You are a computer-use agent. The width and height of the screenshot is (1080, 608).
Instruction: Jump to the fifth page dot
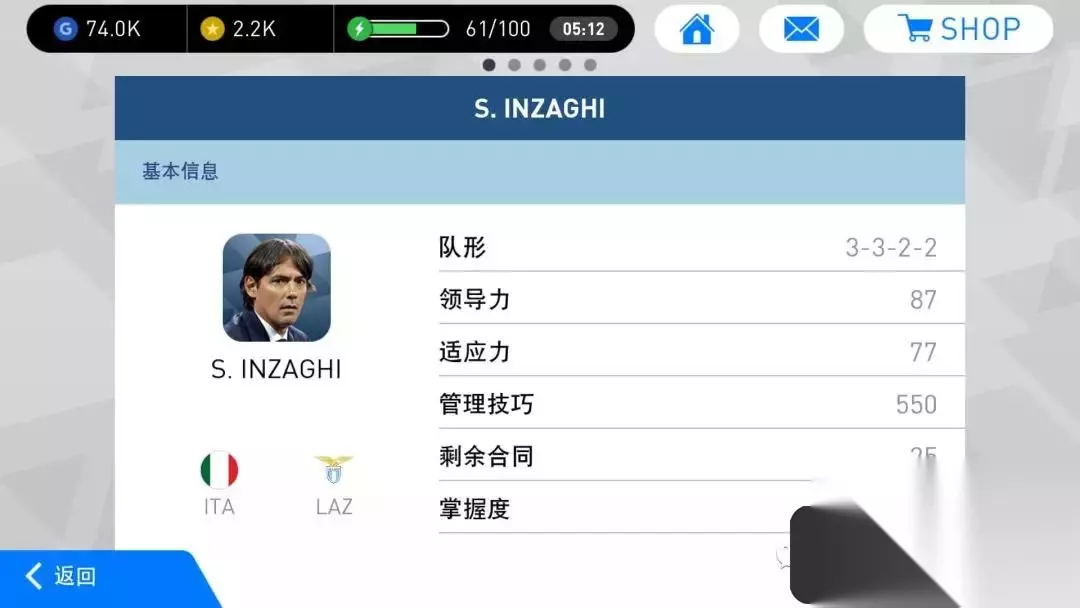tap(590, 65)
